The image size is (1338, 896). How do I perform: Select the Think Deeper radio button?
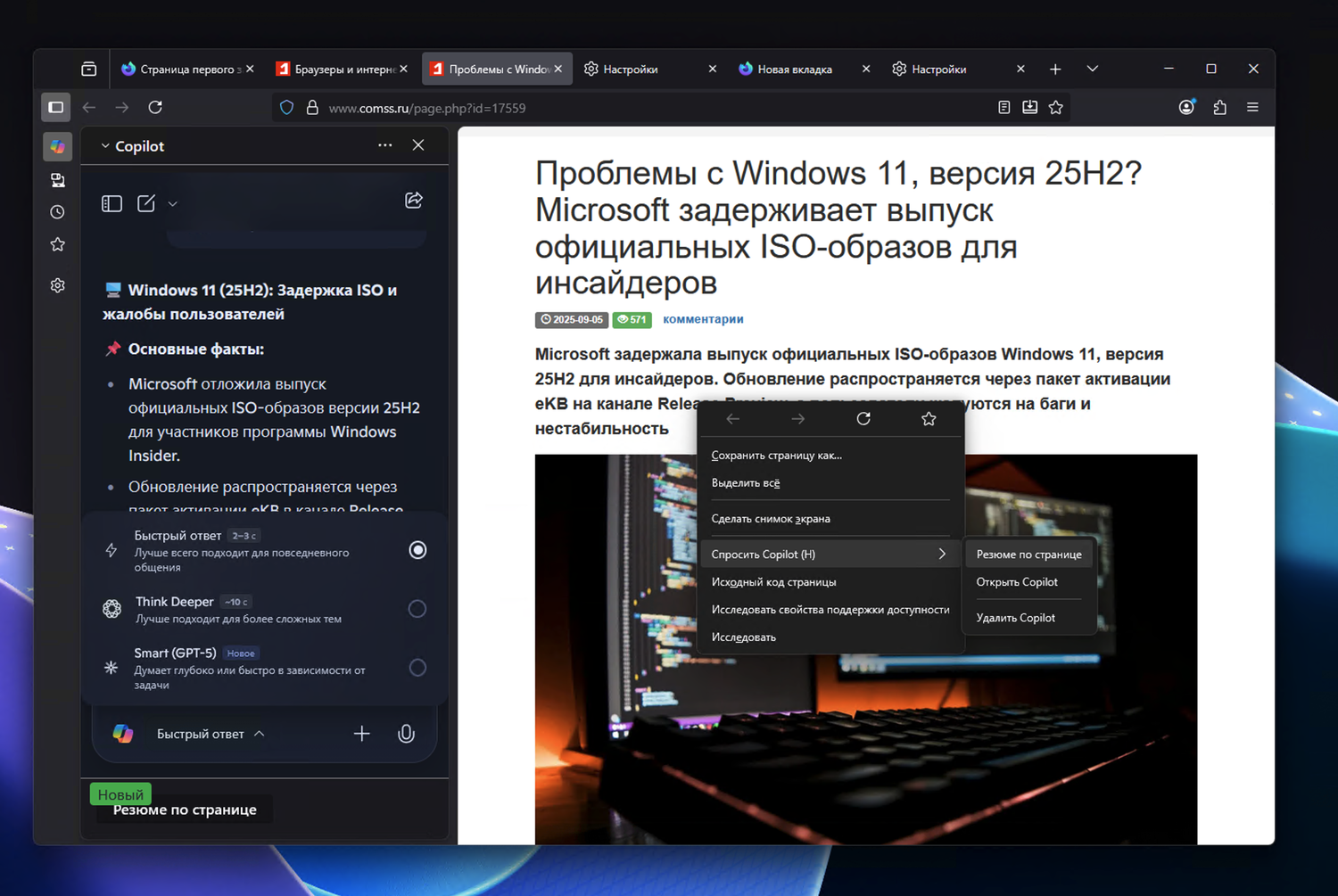click(417, 609)
